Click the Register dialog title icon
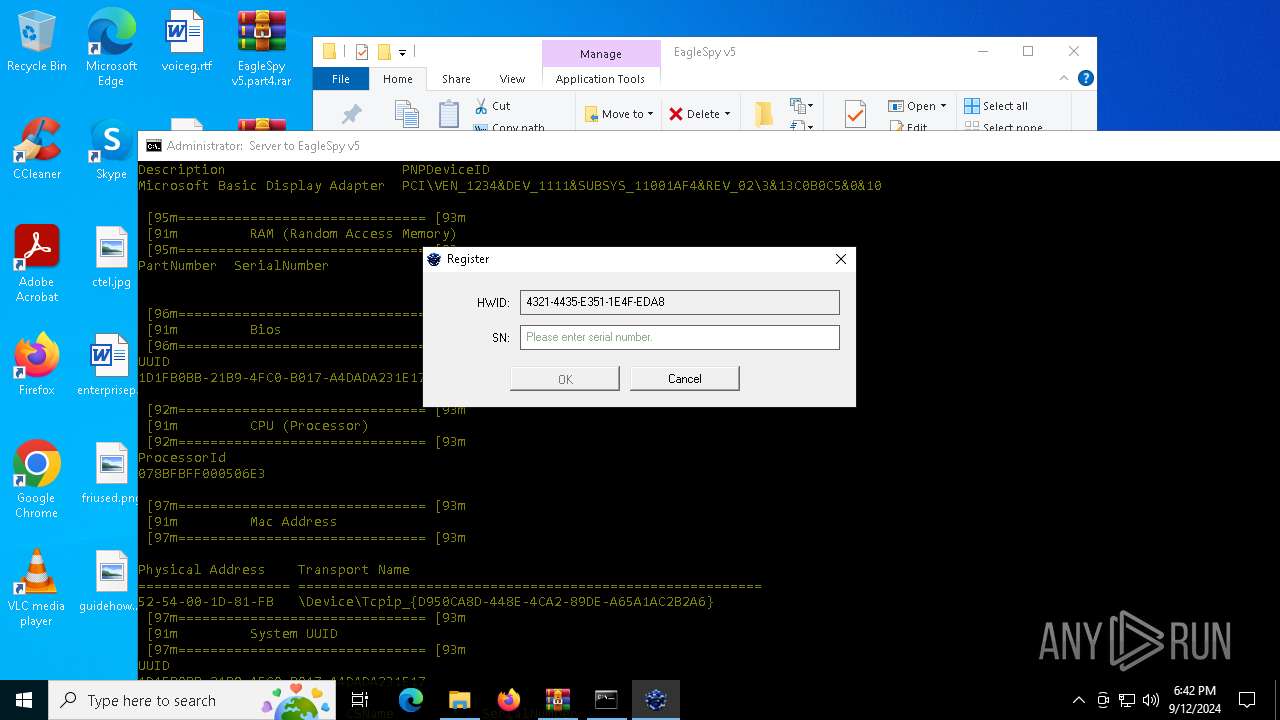This screenshot has height=720, width=1280. tap(434, 259)
